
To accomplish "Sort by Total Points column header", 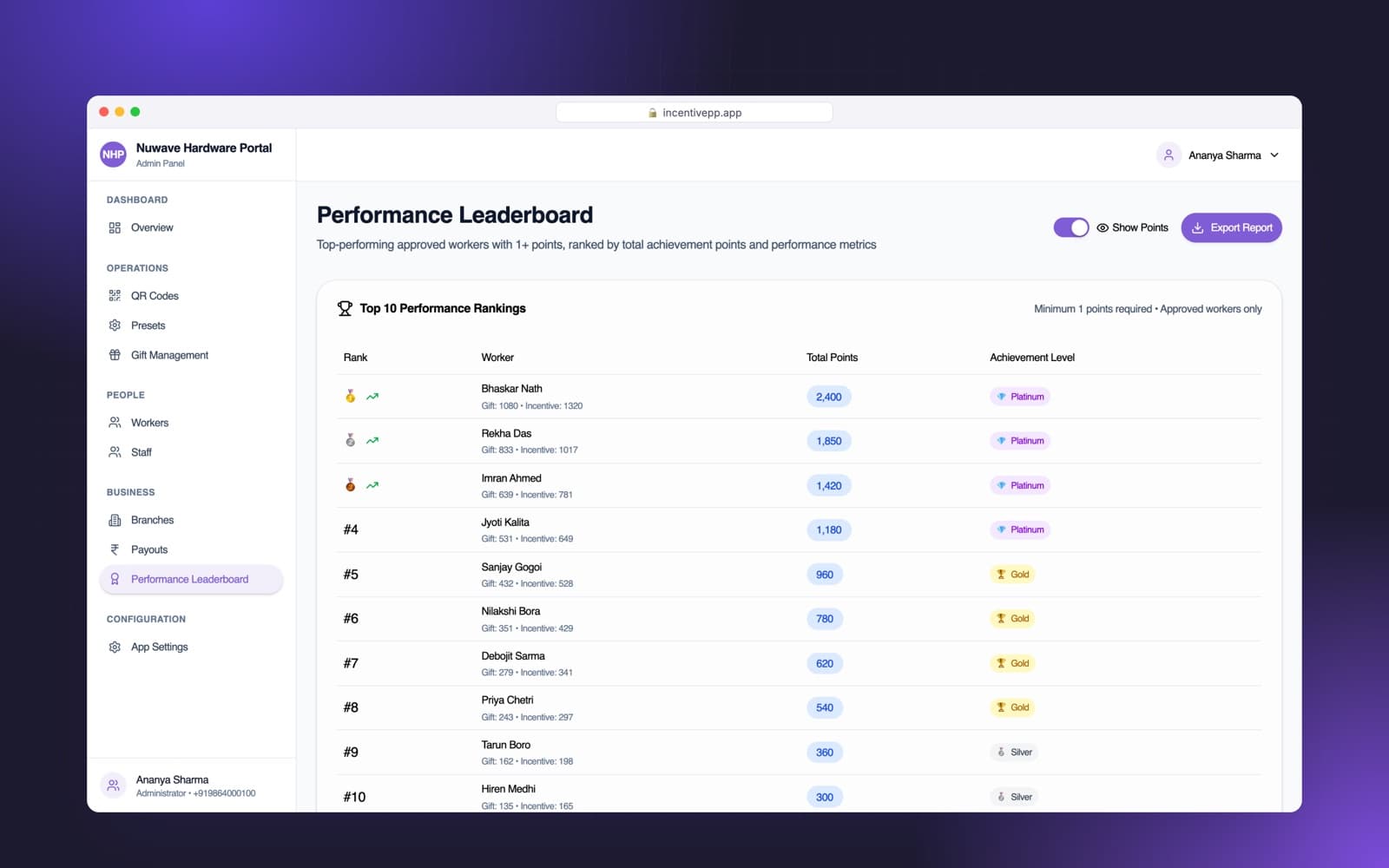I will pos(832,358).
